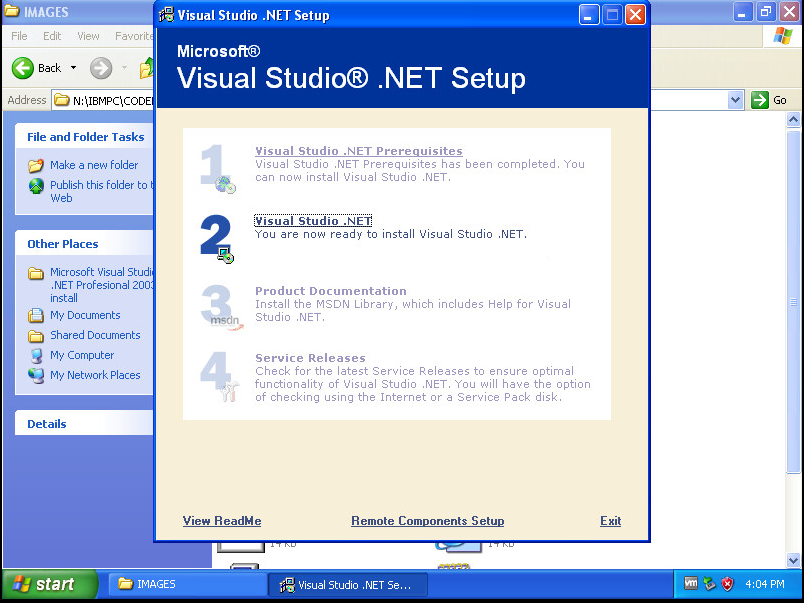Open Microsoft Visual Studio .NET Professional install folder
The image size is (804, 603).
(x=102, y=285)
